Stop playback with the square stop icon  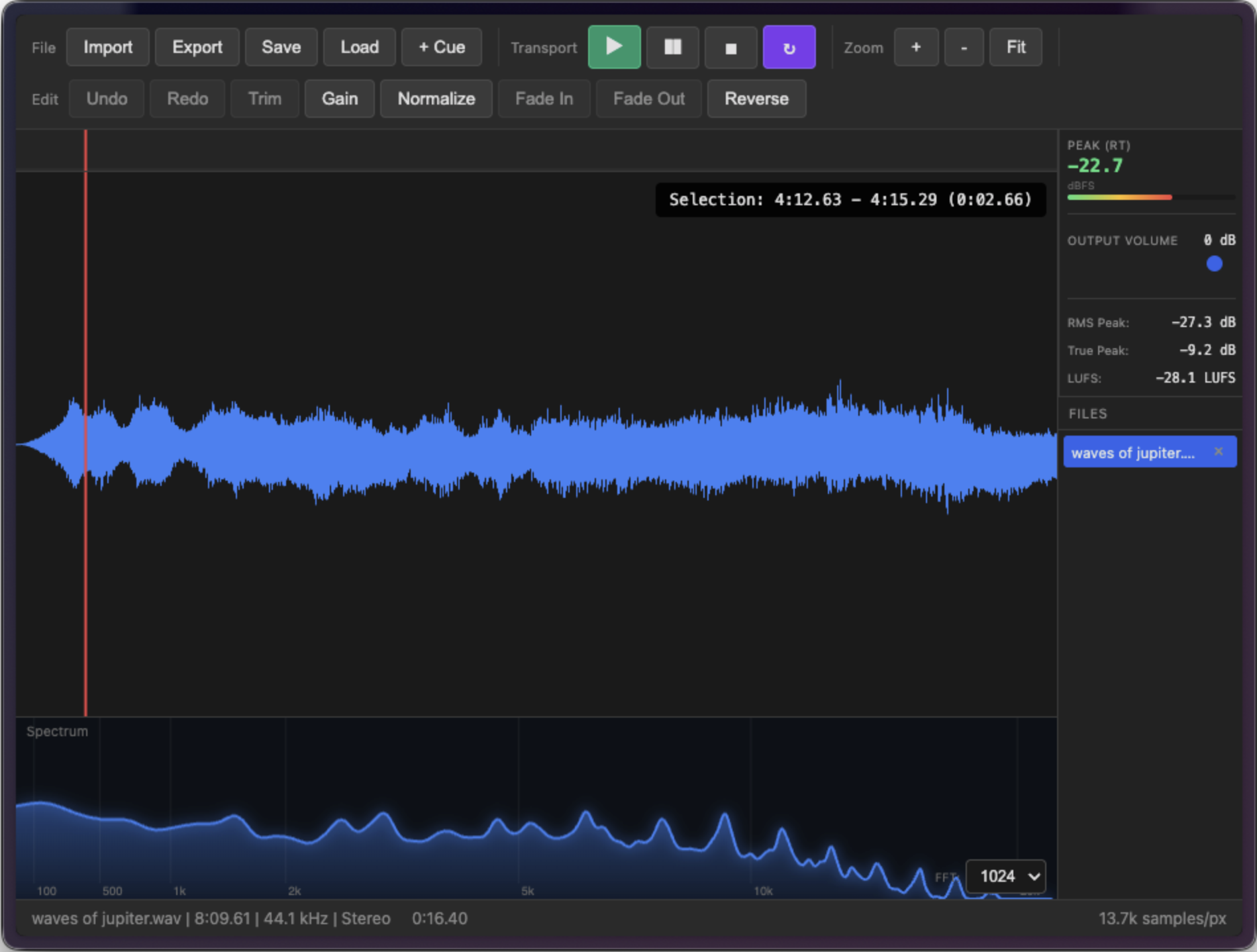point(730,47)
